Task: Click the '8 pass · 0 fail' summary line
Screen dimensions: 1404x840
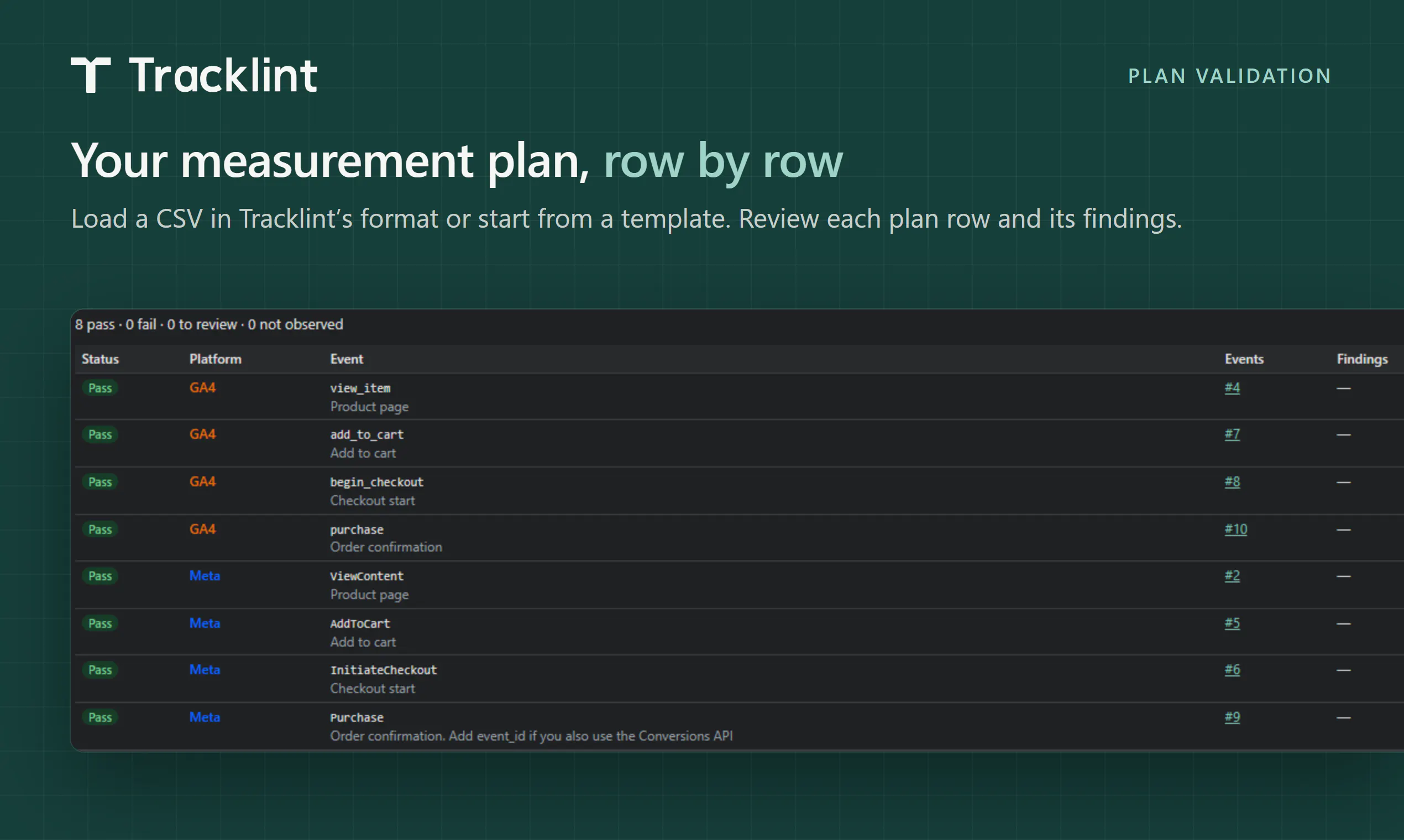Action: coord(209,324)
